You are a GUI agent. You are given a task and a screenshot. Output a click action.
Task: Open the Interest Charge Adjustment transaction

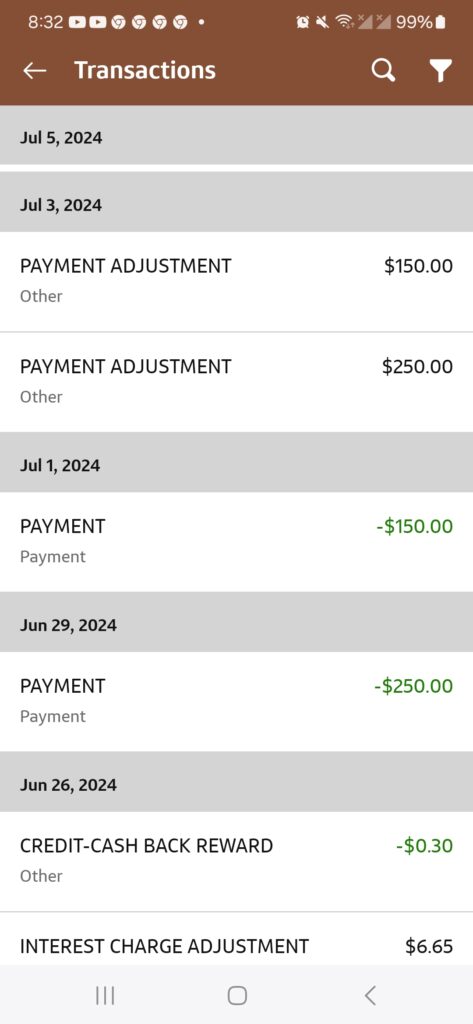pyautogui.click(x=236, y=939)
